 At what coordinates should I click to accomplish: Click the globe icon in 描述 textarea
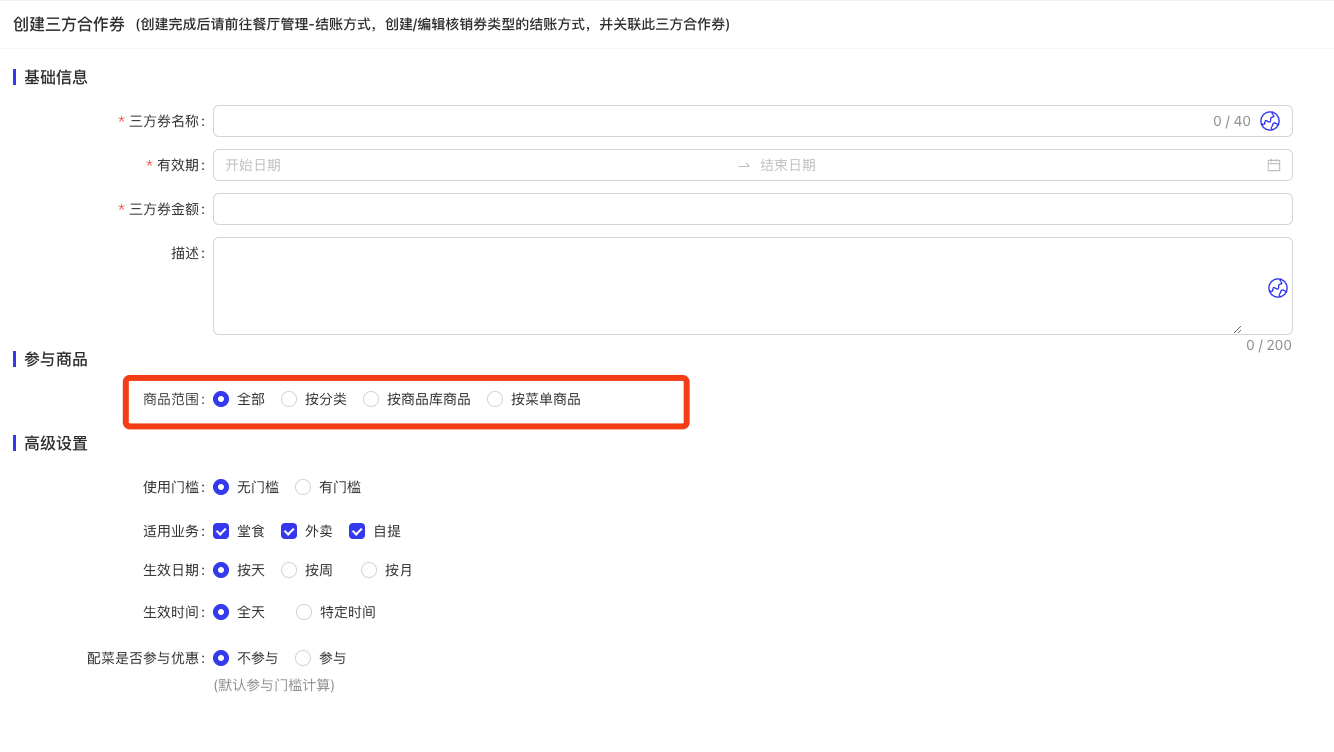[1277, 288]
